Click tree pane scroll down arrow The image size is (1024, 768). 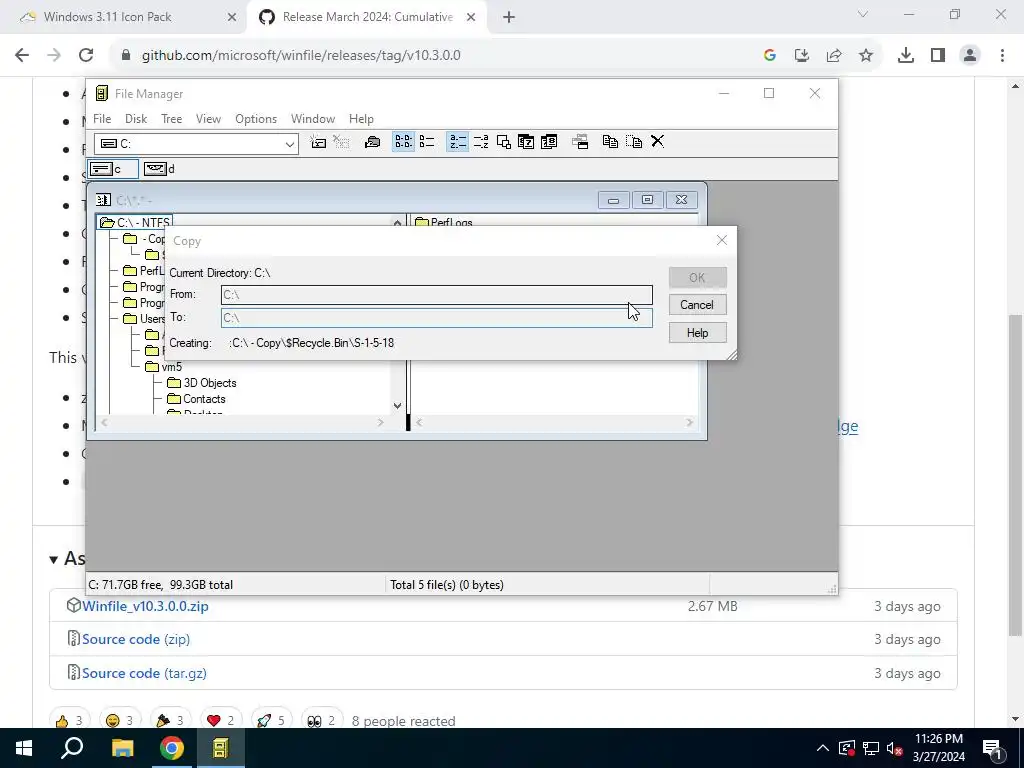tap(397, 406)
